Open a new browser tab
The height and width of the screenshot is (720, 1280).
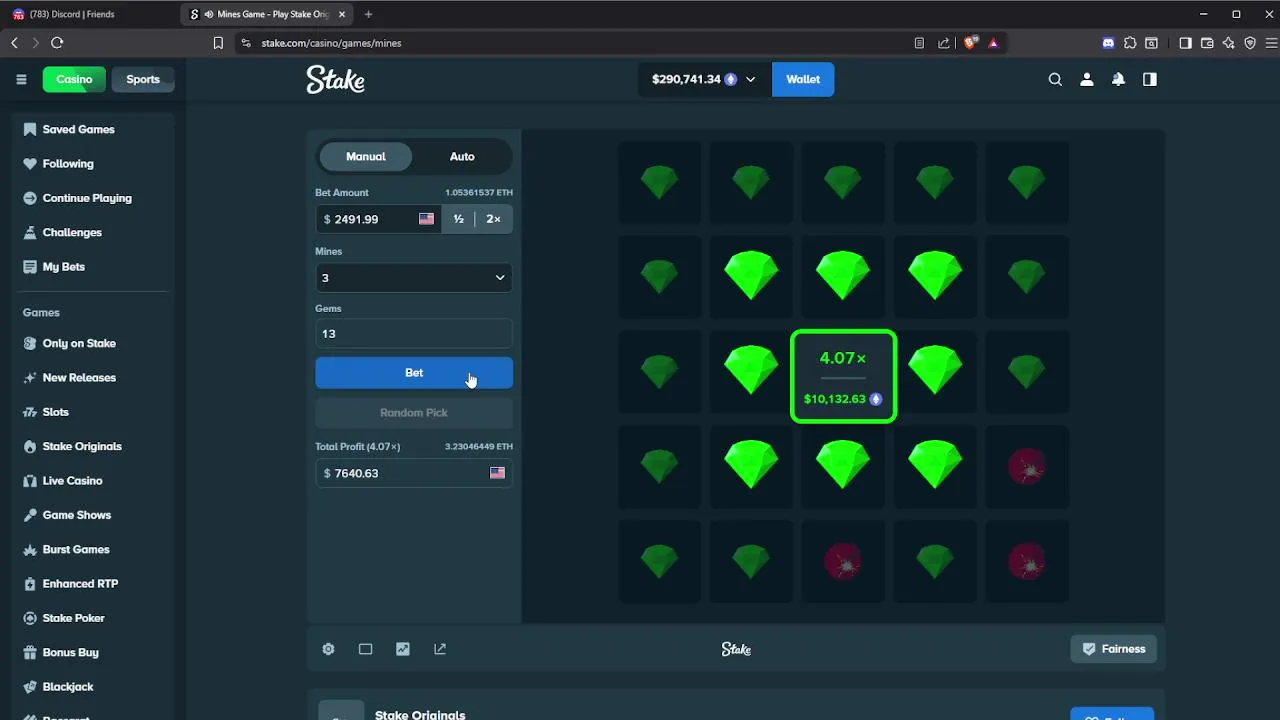click(x=369, y=14)
